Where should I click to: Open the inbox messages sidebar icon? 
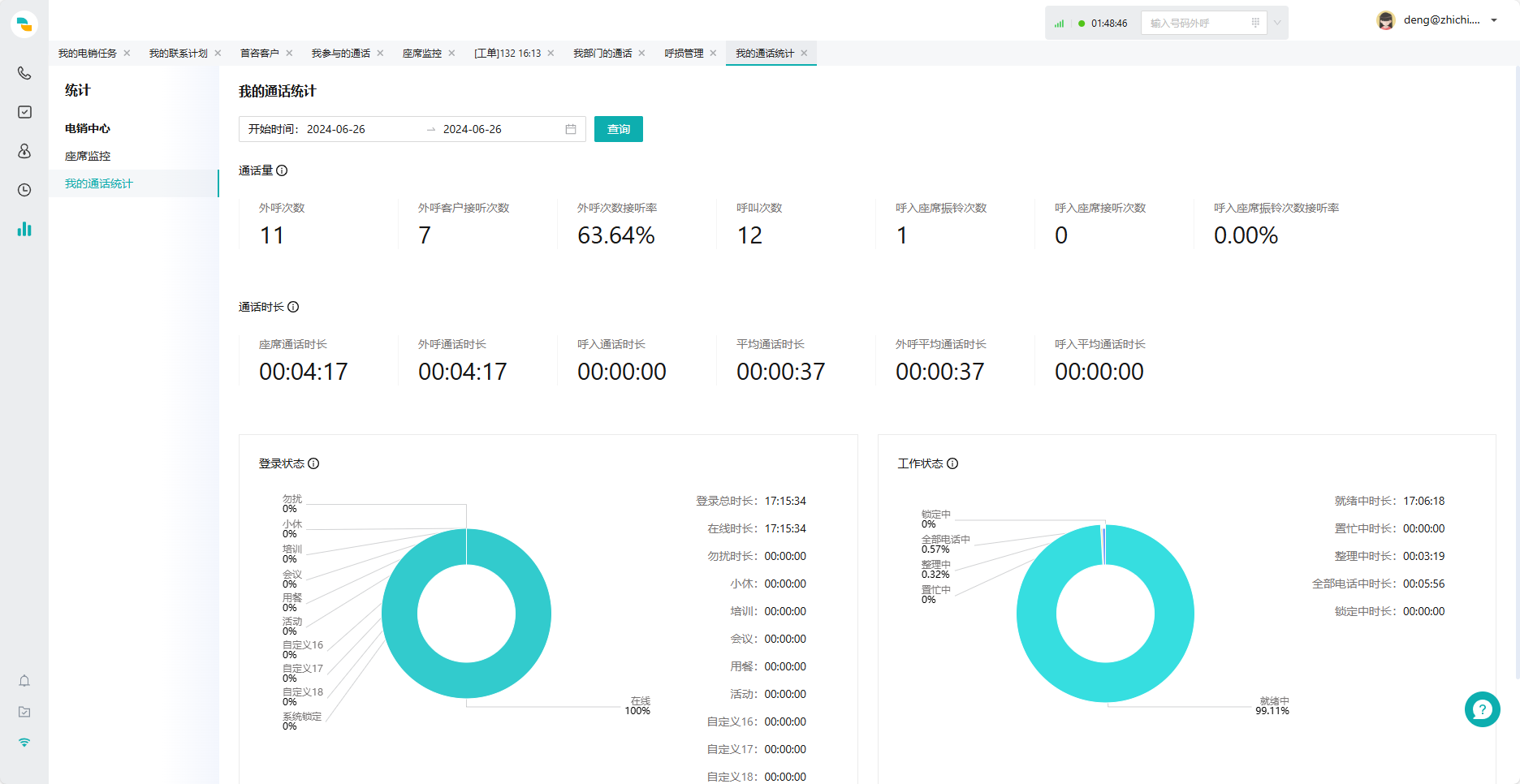pos(24,712)
